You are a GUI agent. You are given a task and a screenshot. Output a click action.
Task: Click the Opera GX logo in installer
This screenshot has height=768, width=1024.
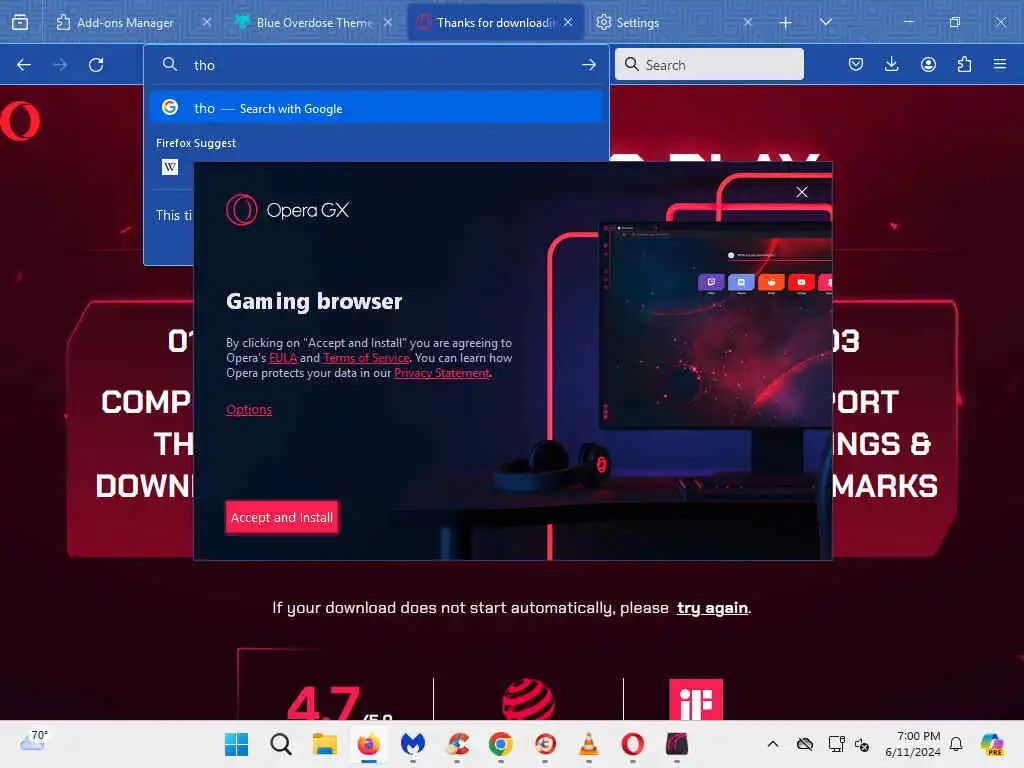287,210
